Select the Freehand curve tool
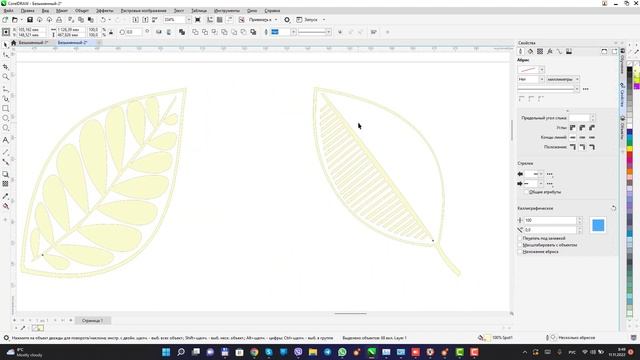The width and height of the screenshot is (640, 360). coord(5,89)
